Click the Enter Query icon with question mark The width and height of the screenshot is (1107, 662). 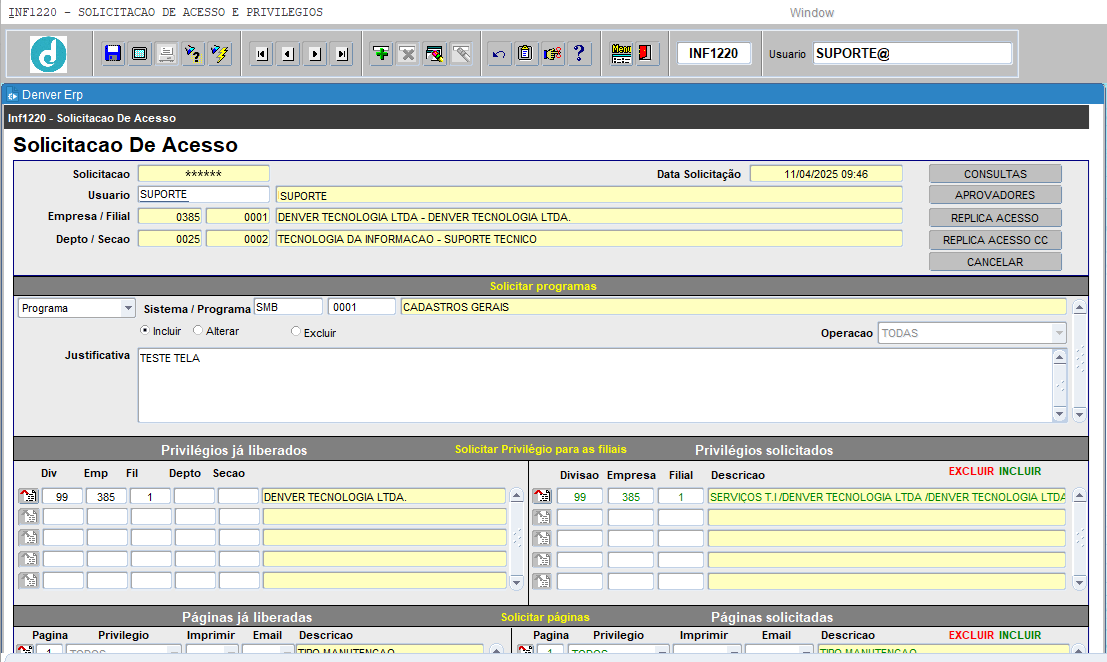[x=193, y=54]
